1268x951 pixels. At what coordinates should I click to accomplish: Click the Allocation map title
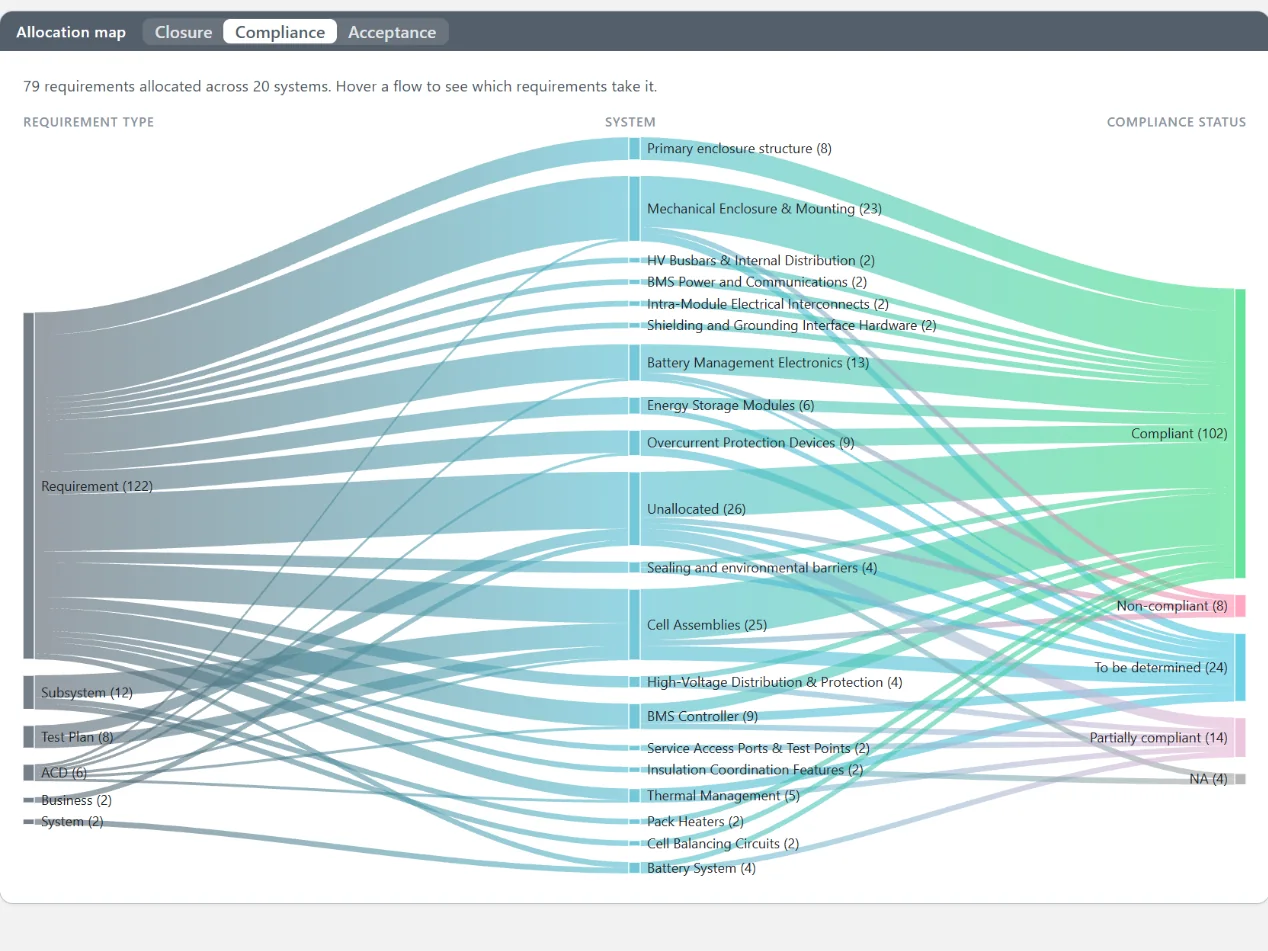tap(71, 32)
